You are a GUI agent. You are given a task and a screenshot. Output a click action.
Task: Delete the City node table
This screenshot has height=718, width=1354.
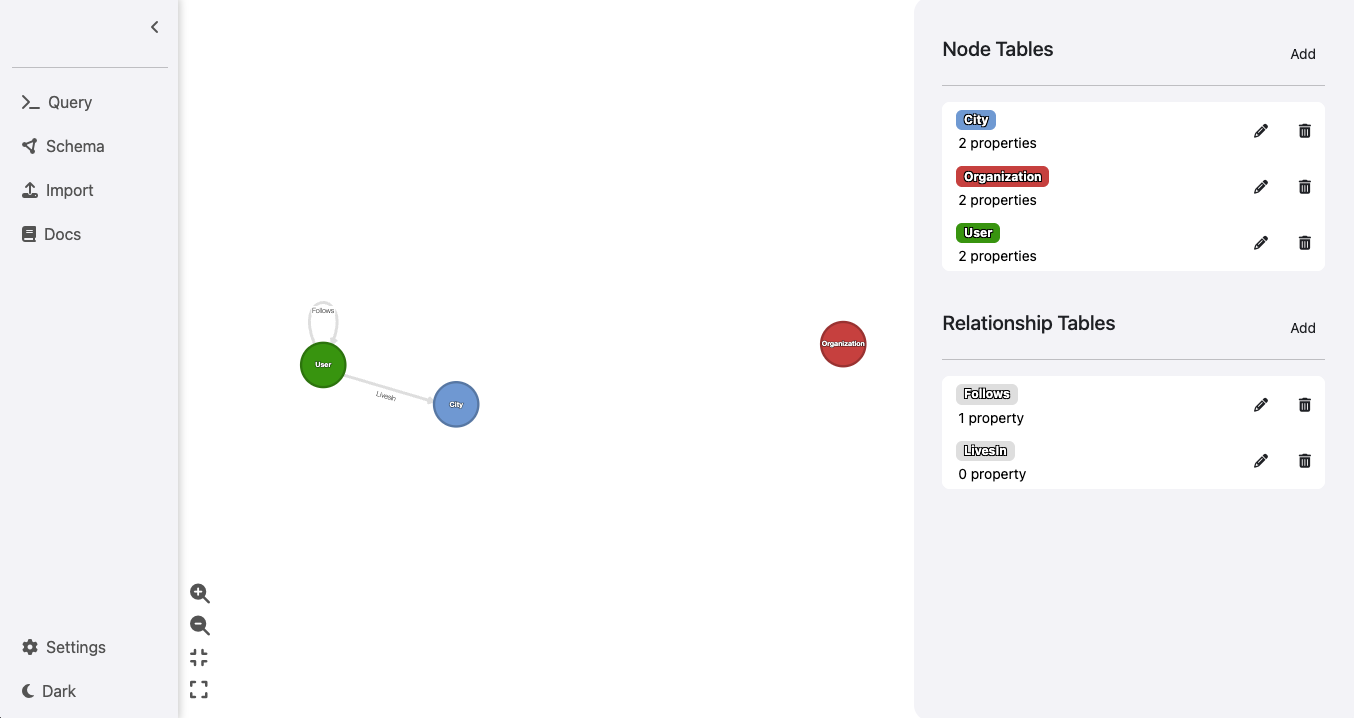click(x=1304, y=131)
